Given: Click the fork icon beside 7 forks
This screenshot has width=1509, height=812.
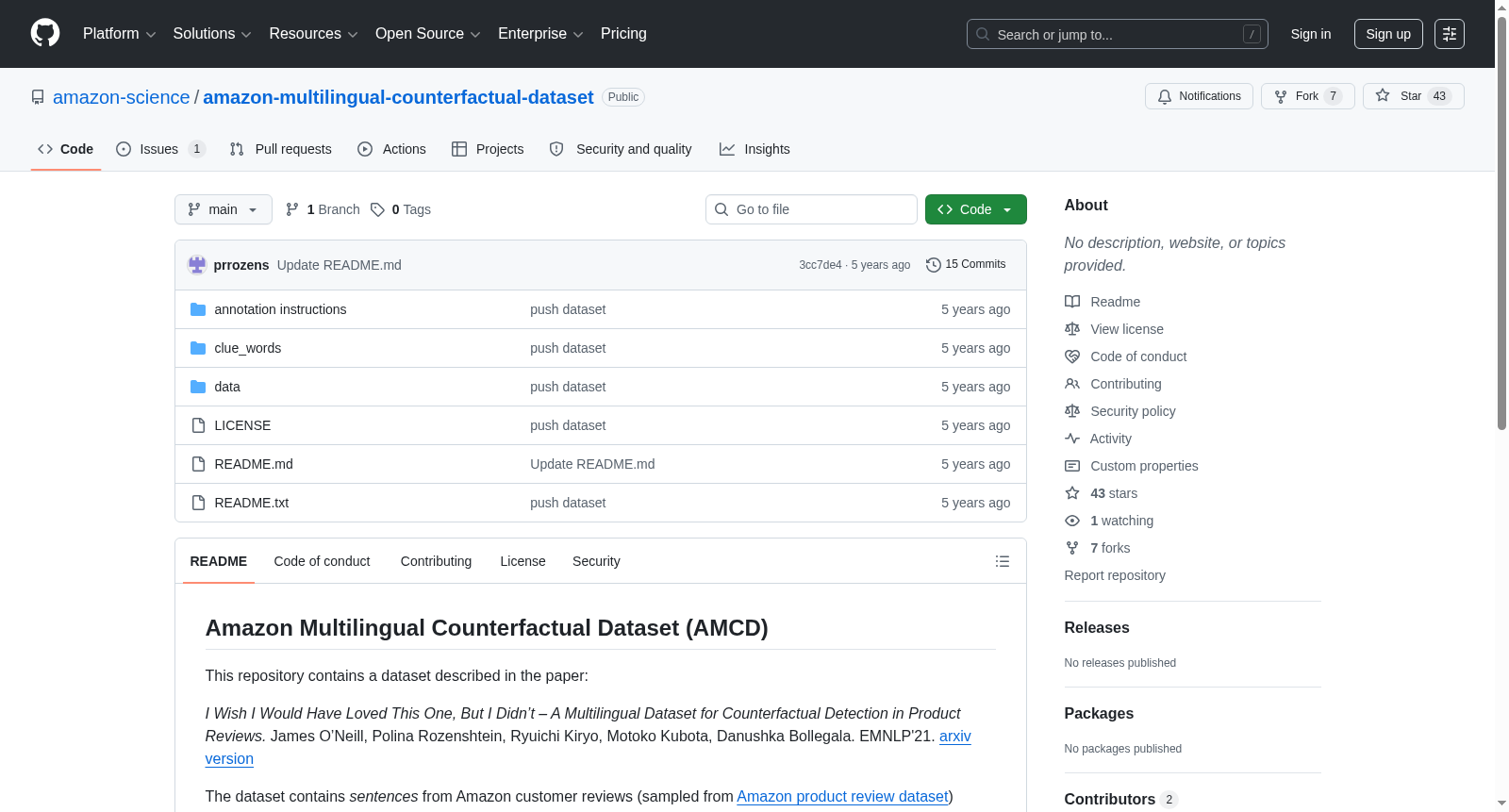Looking at the screenshot, I should (x=1072, y=548).
